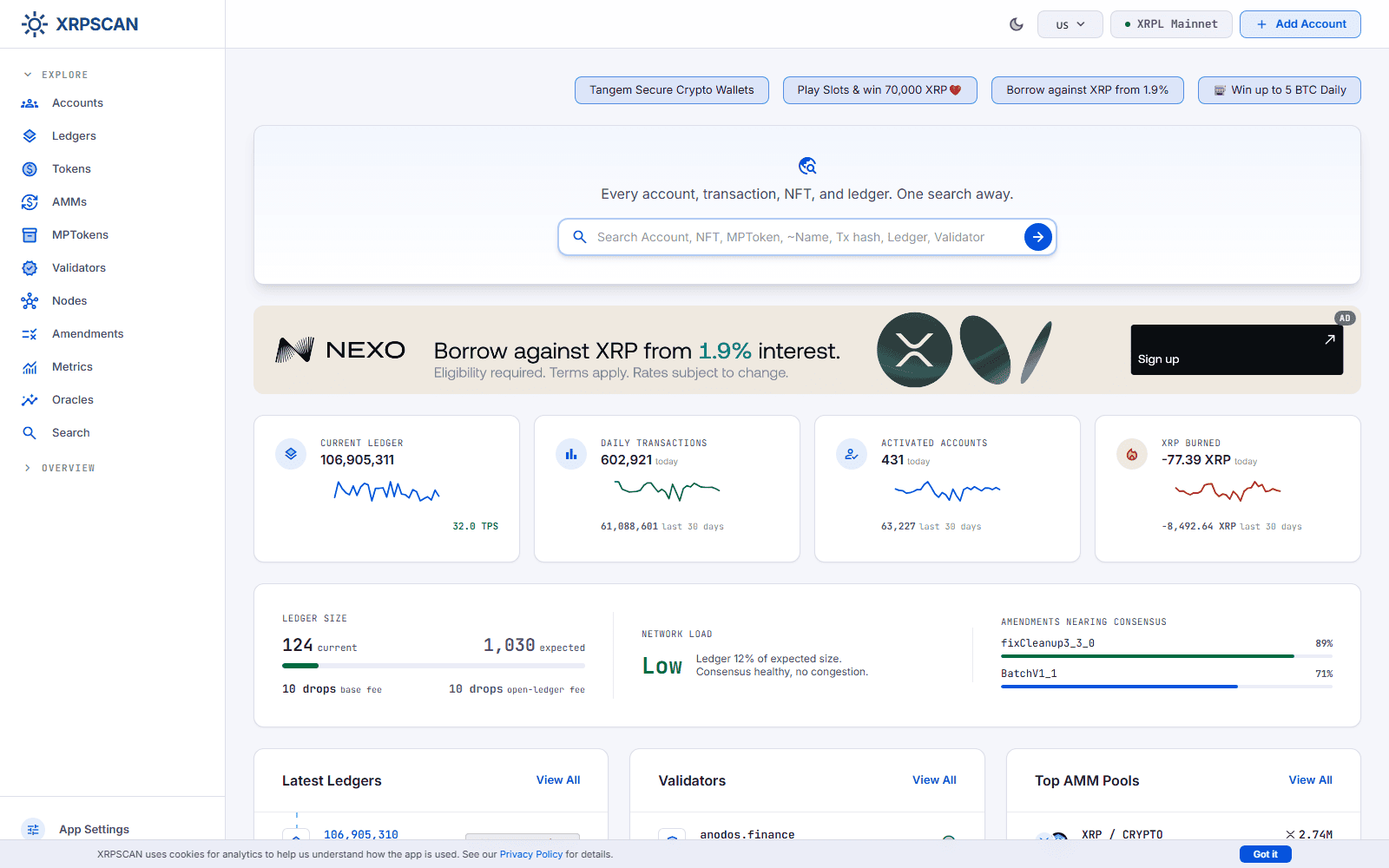
Task: Select the Accounts menu label
Action: [x=77, y=103]
